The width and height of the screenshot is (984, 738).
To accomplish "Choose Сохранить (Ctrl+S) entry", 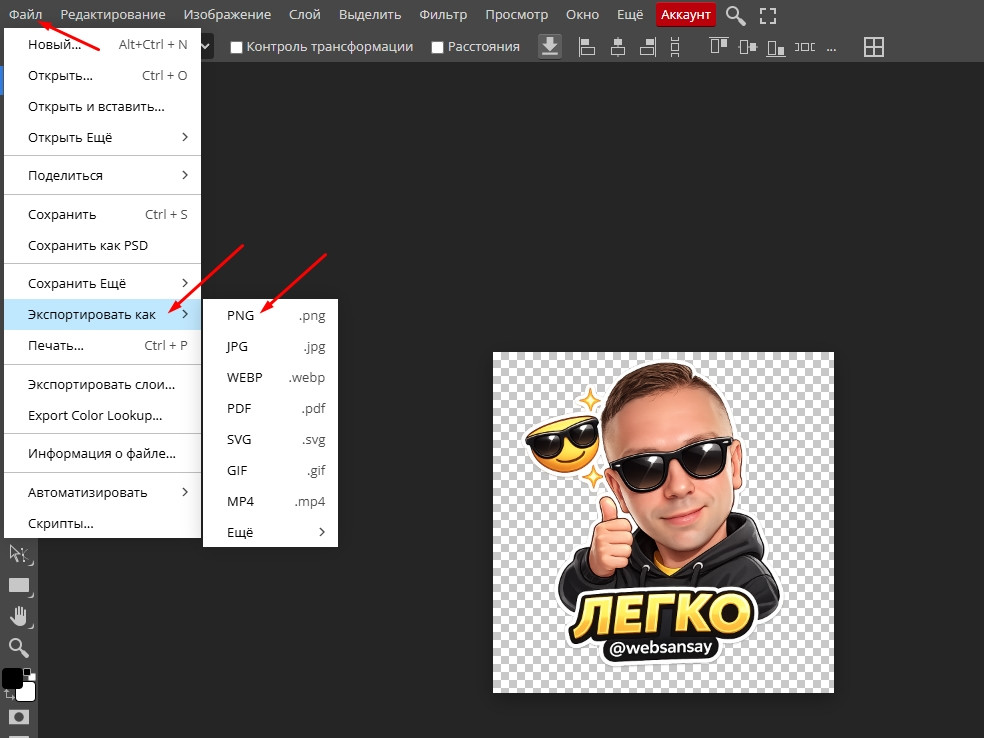I will tap(102, 214).
